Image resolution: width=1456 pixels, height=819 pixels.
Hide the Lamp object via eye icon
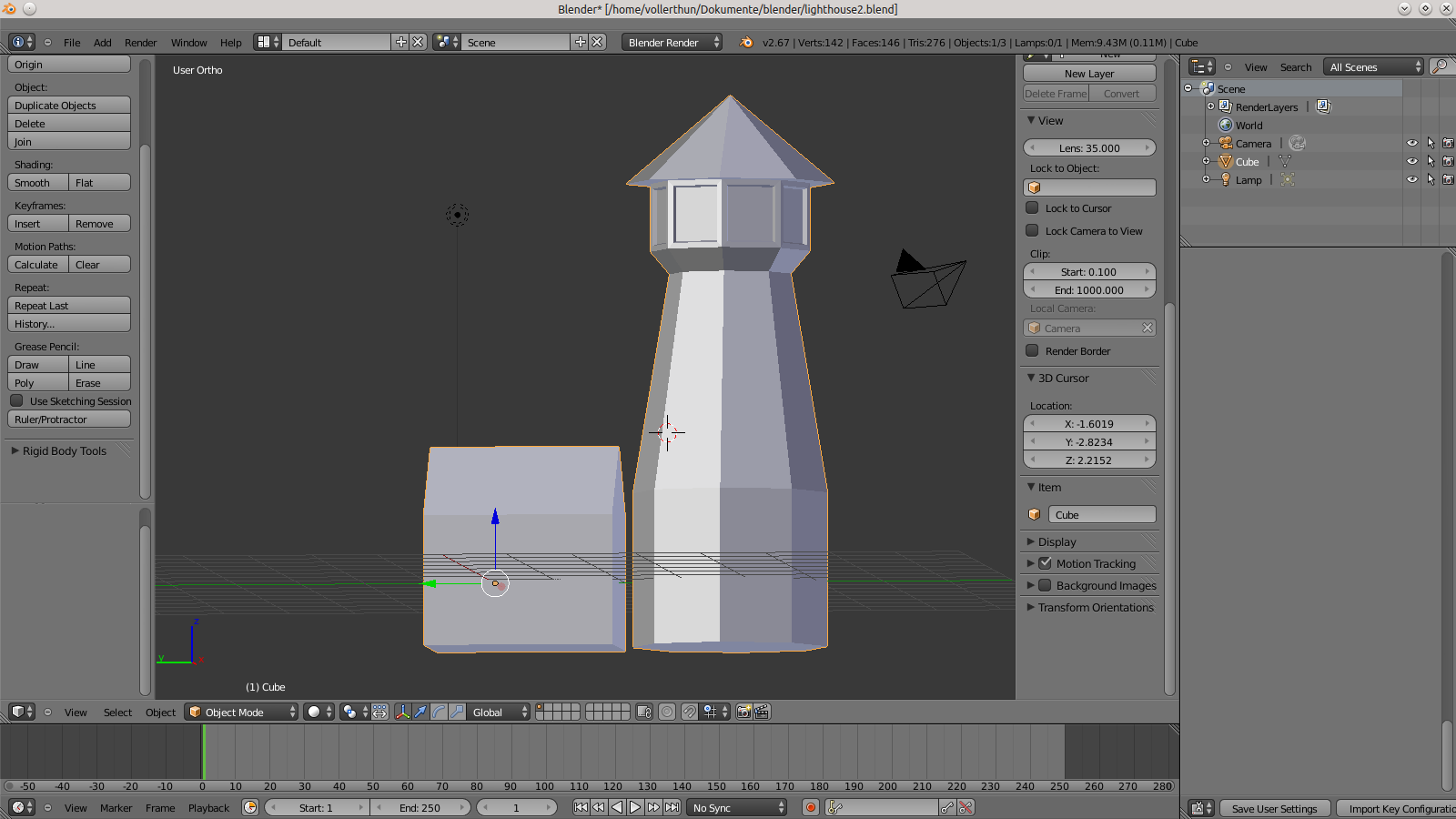coord(1412,179)
